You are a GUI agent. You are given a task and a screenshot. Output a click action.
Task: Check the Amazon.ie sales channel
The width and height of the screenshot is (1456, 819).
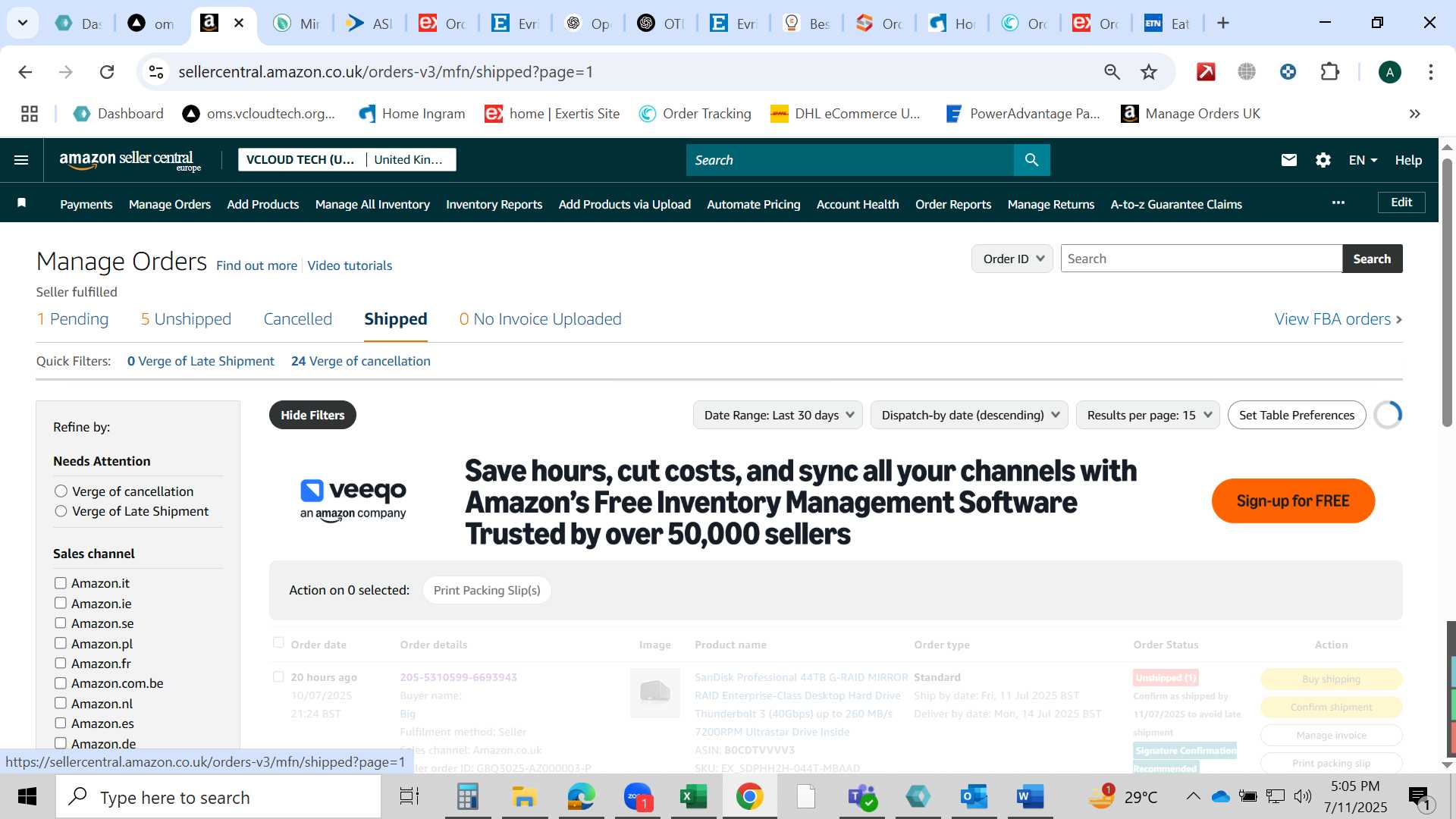click(x=60, y=603)
